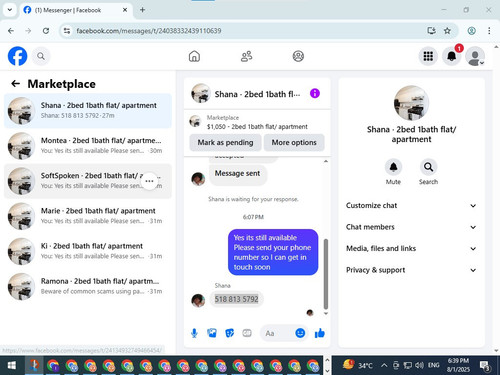500x375 pixels.
Task: Mute the conversation with bell icon
Action: (x=393, y=167)
